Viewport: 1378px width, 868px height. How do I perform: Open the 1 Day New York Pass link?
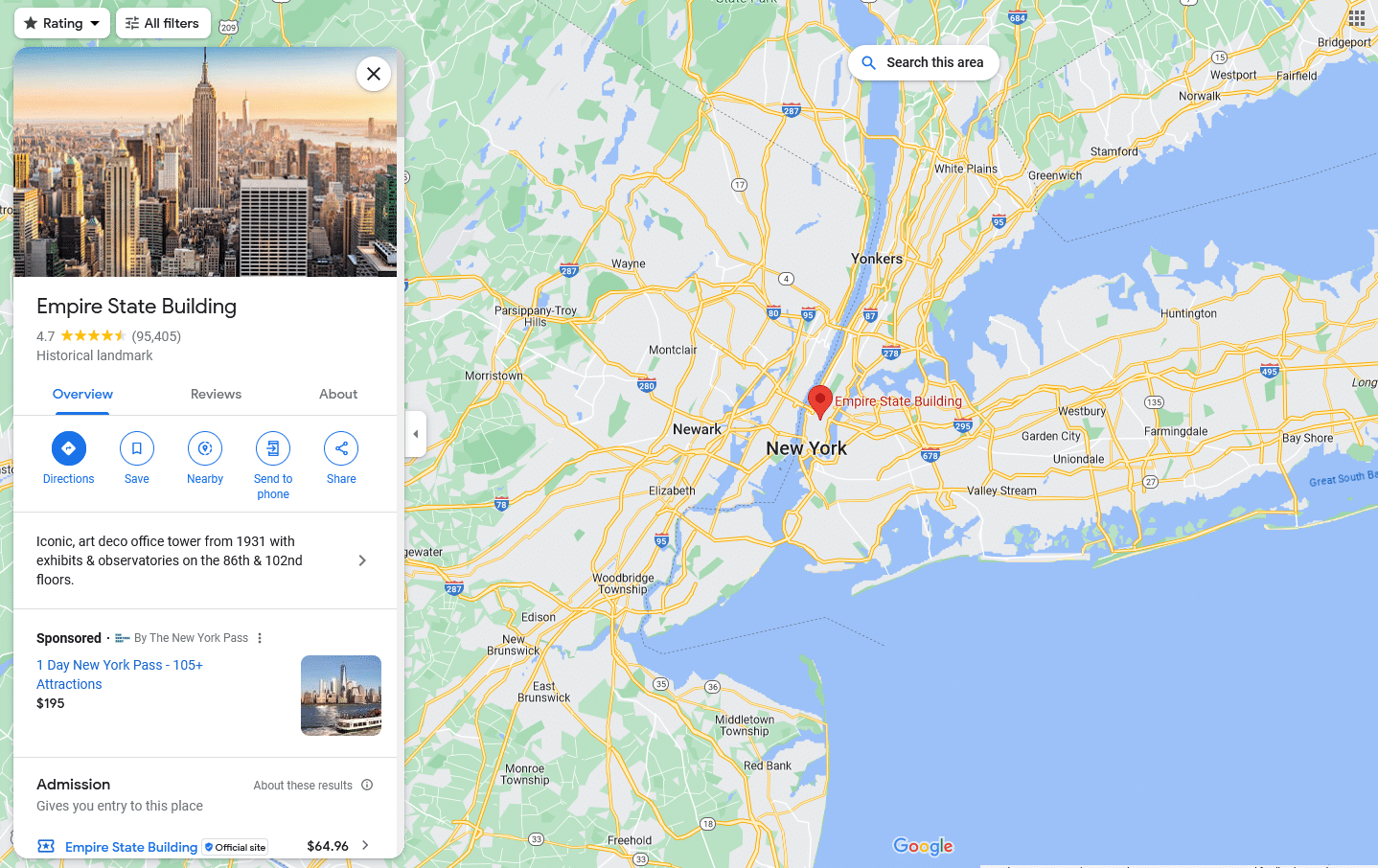coord(120,674)
